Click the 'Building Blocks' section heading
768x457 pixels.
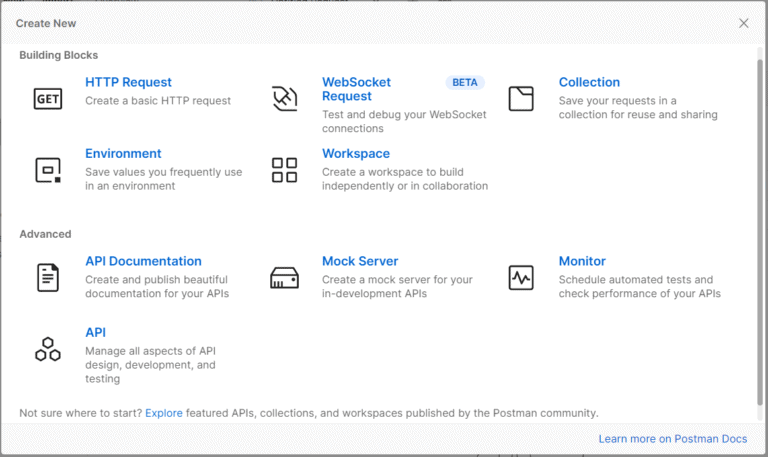pyautogui.click(x=59, y=55)
